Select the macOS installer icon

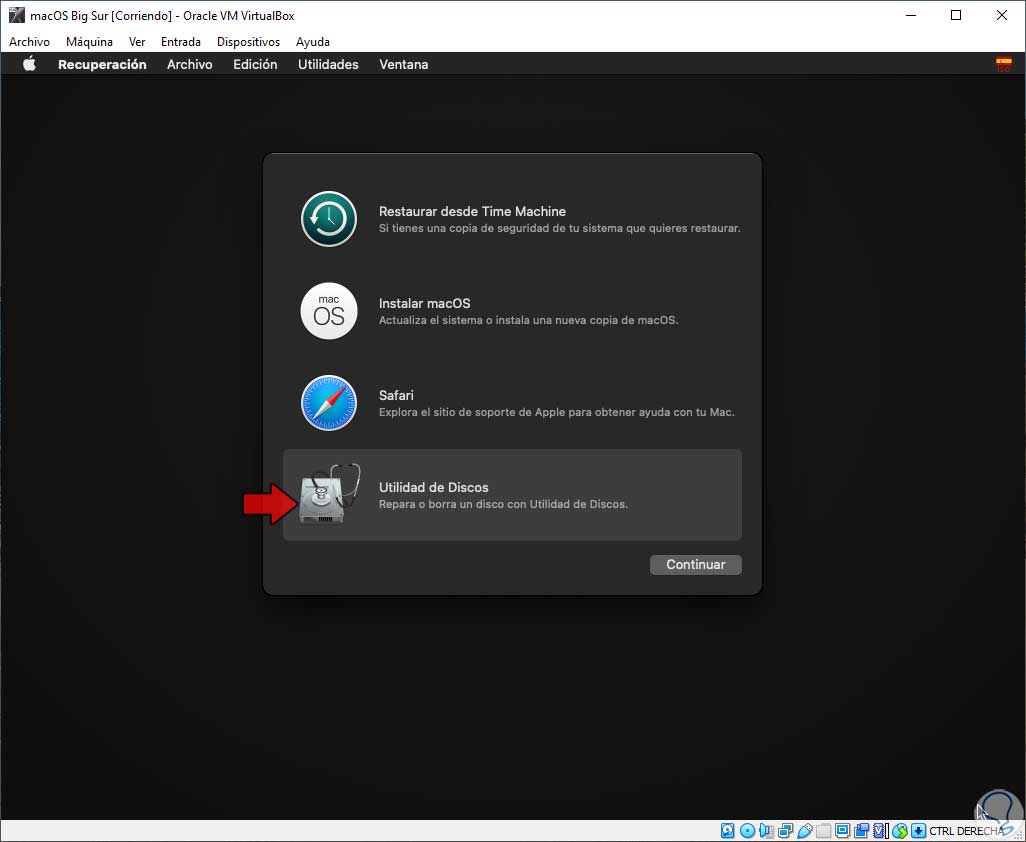pyautogui.click(x=328, y=311)
